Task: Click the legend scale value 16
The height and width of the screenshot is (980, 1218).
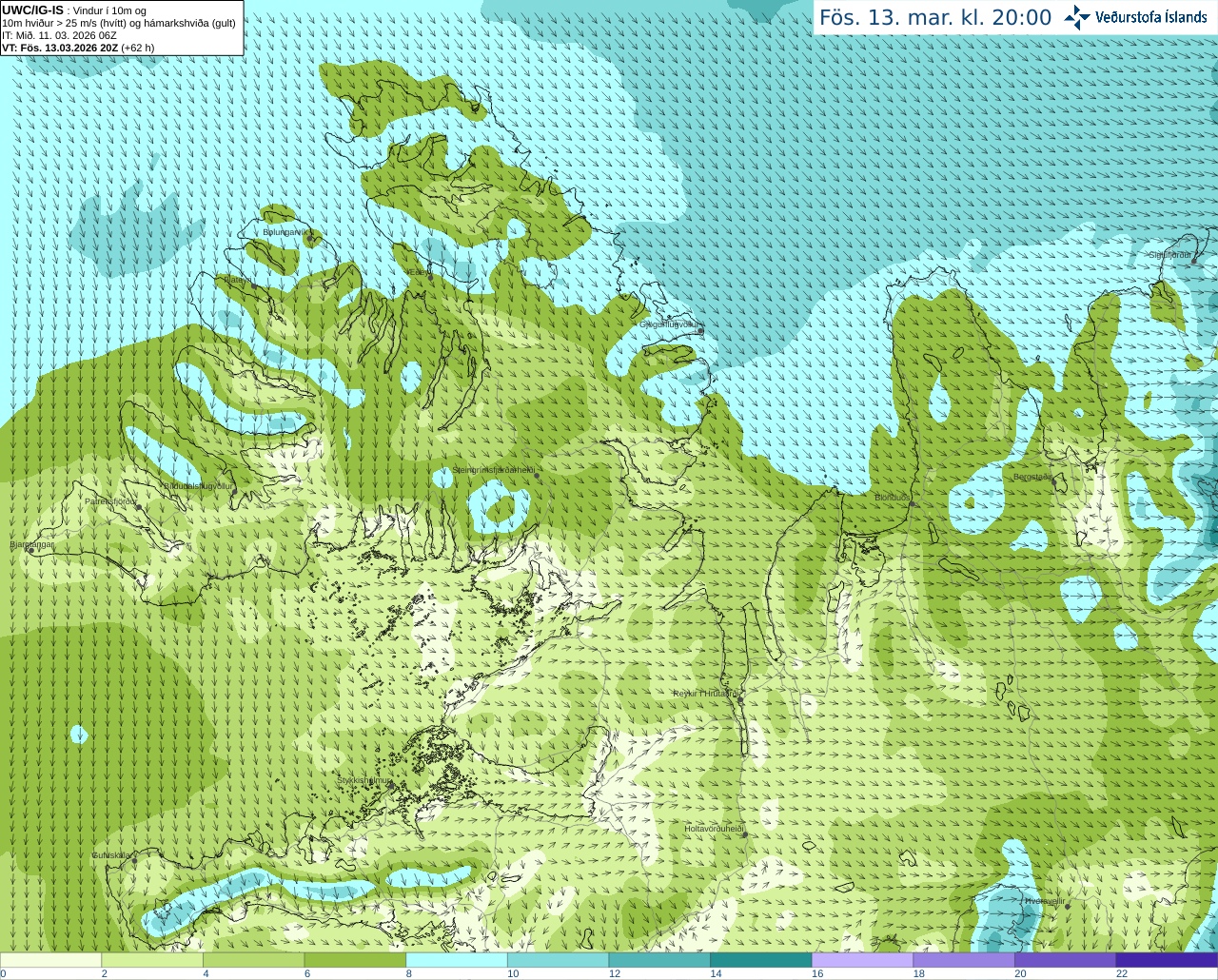Action: click(816, 973)
